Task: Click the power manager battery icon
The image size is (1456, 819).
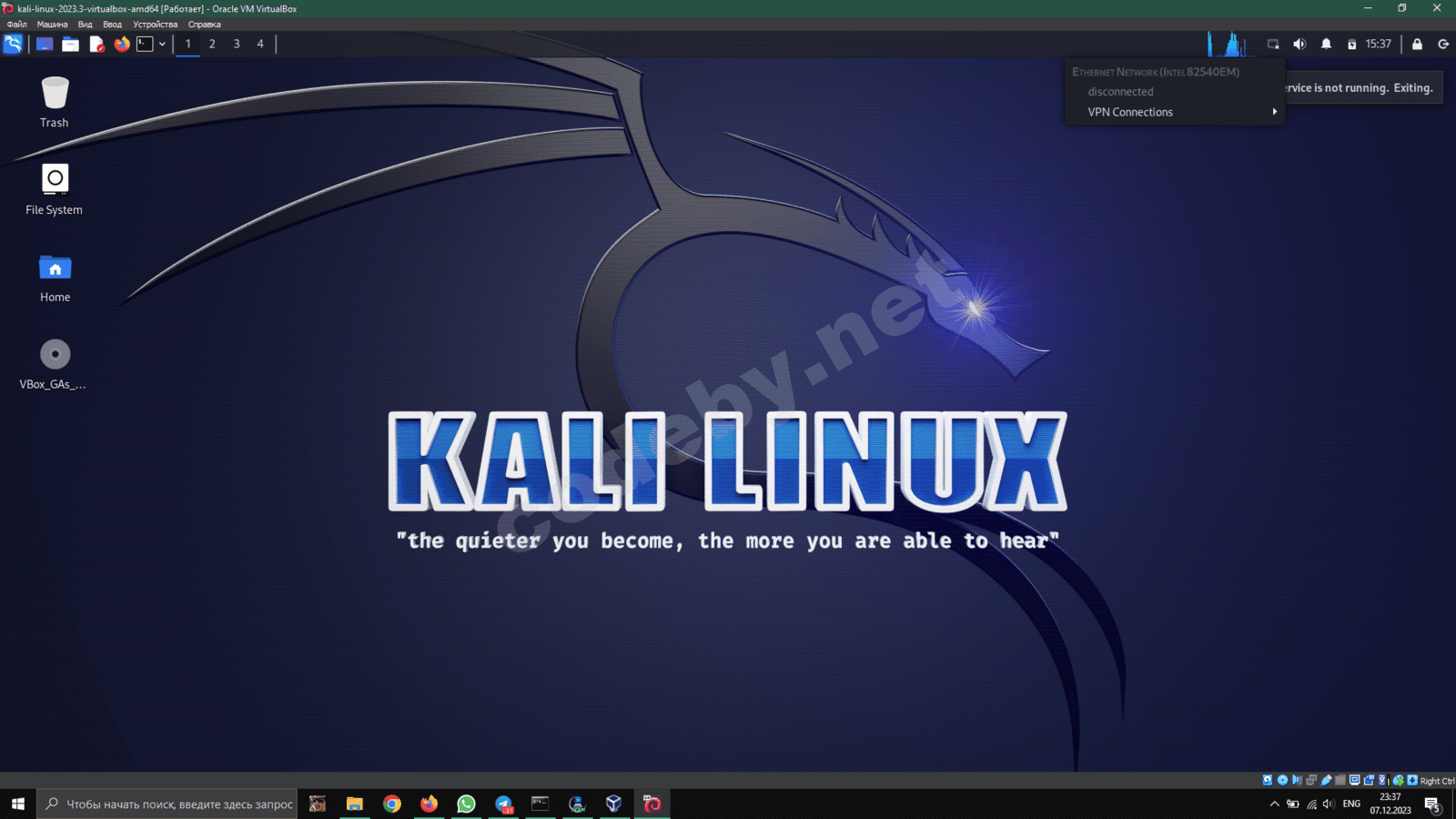Action: click(1351, 44)
